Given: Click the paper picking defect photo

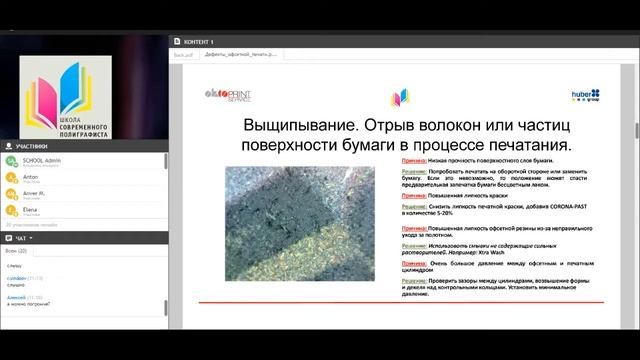Looking at the screenshot, I should coord(300,224).
